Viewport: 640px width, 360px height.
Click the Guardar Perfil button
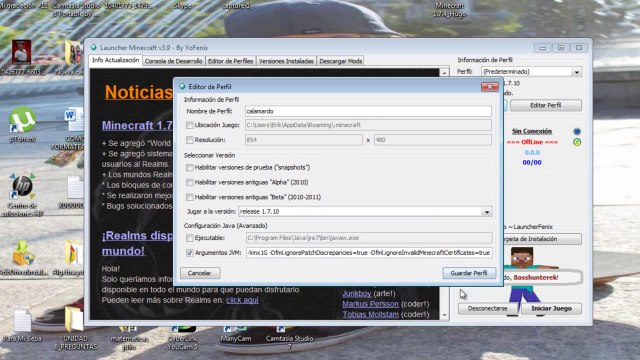(x=469, y=273)
